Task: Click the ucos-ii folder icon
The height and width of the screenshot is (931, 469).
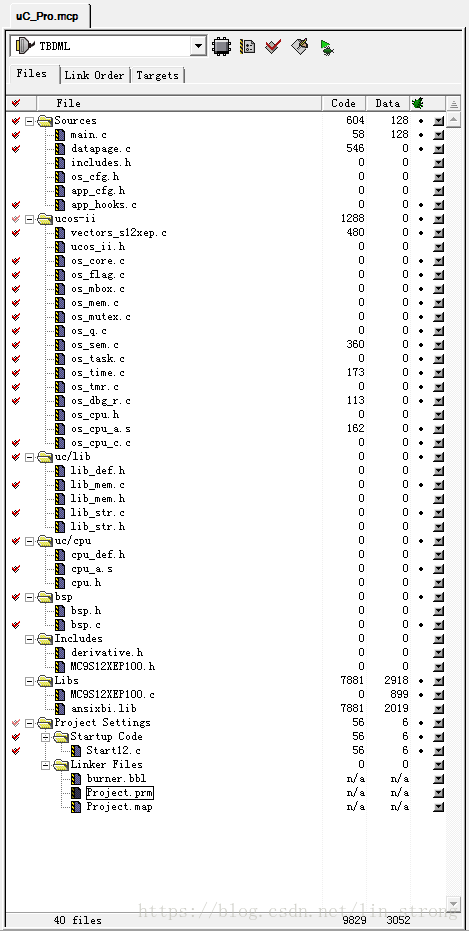Action: click(x=45, y=218)
